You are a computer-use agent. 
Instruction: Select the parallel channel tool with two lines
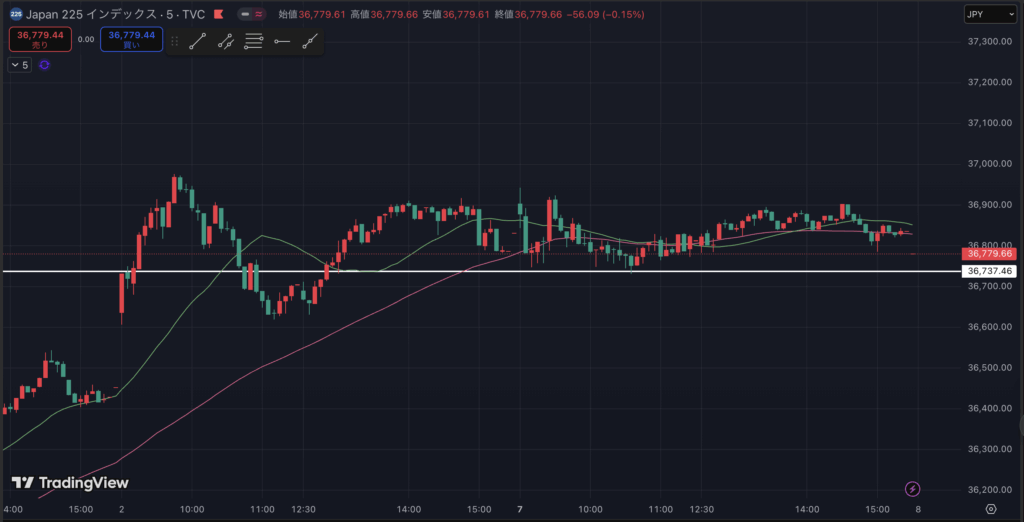tap(225, 42)
